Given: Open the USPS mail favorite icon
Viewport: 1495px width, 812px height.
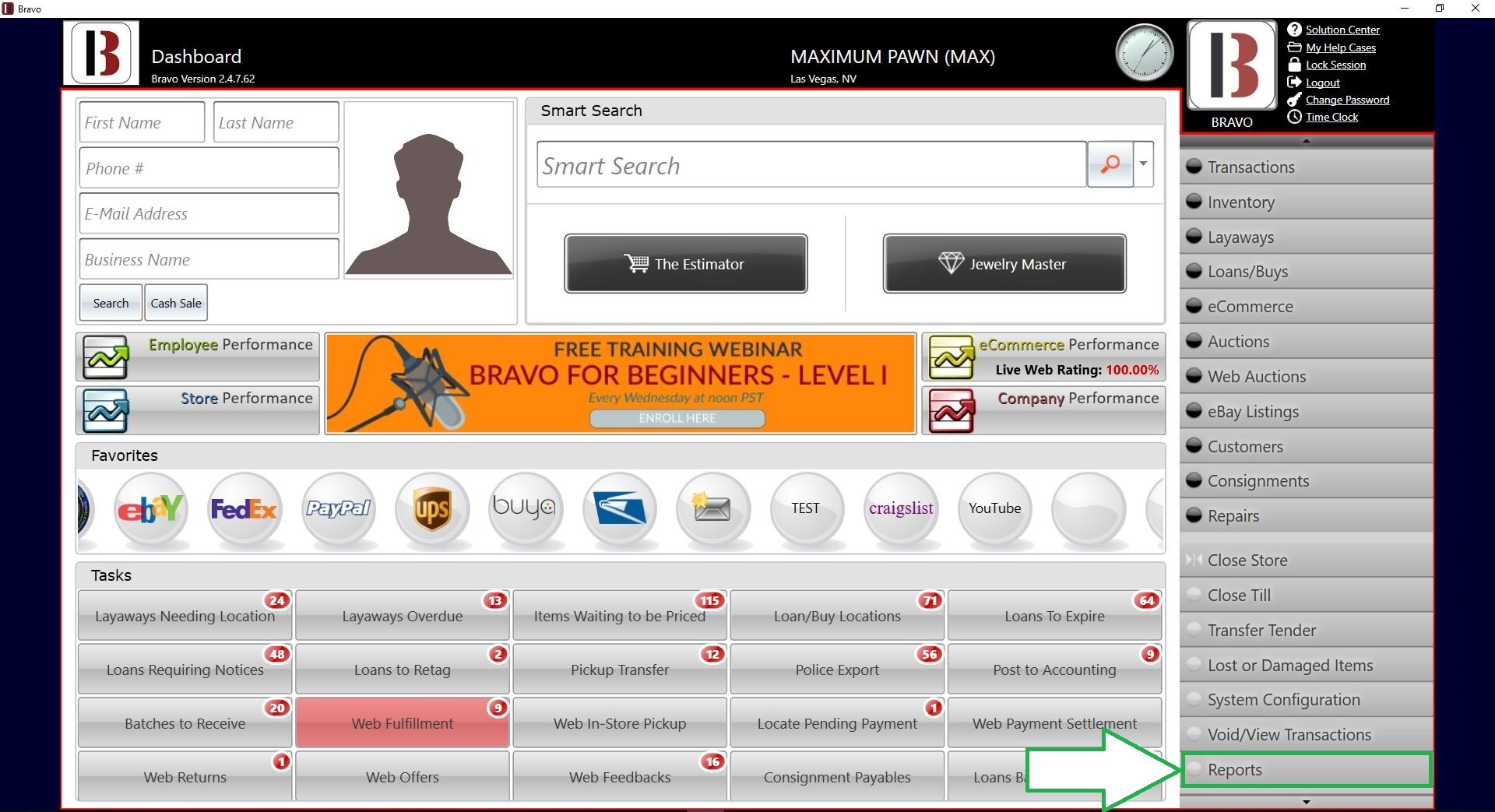Looking at the screenshot, I should [620, 509].
